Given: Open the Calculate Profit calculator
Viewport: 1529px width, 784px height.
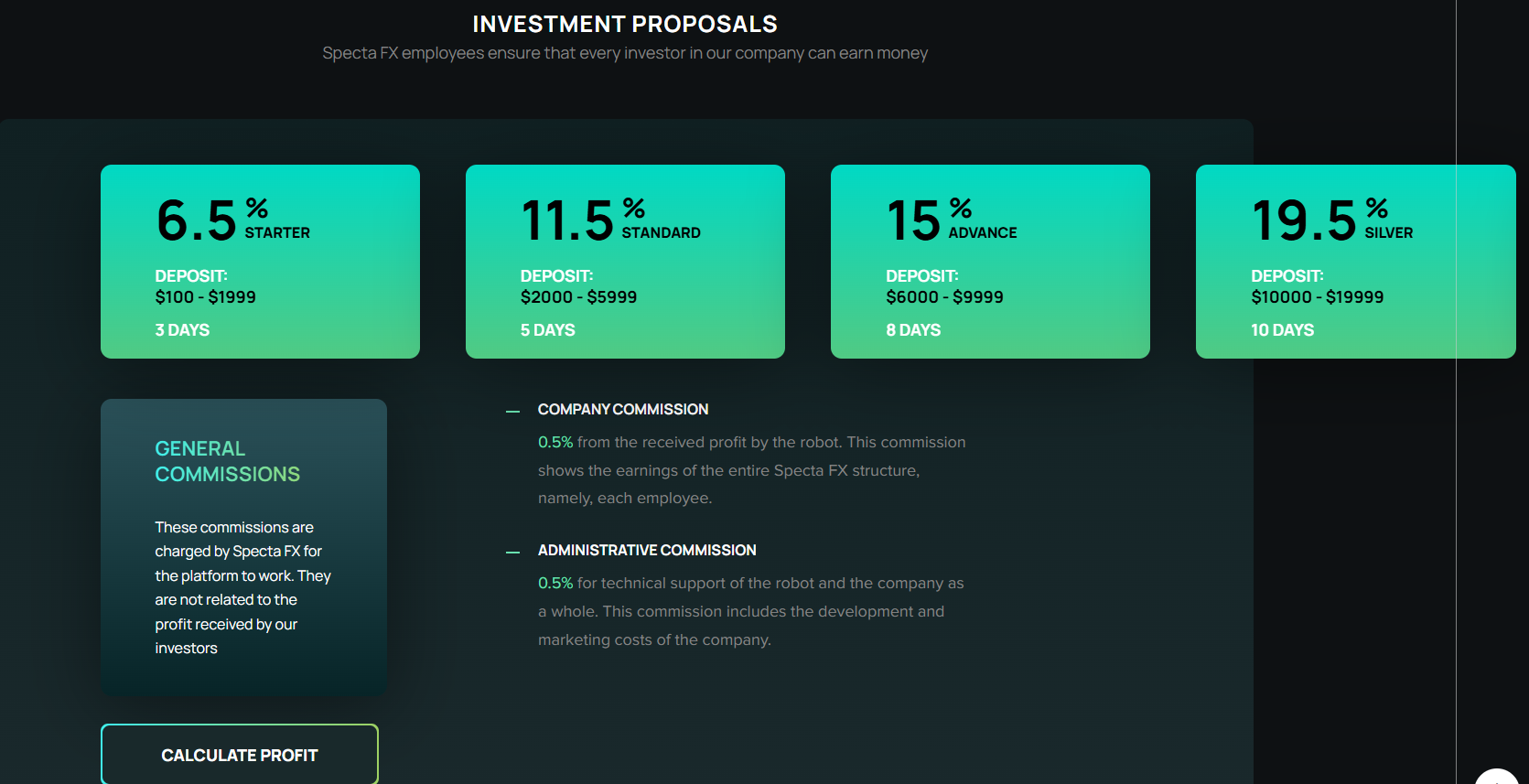Looking at the screenshot, I should tap(240, 755).
